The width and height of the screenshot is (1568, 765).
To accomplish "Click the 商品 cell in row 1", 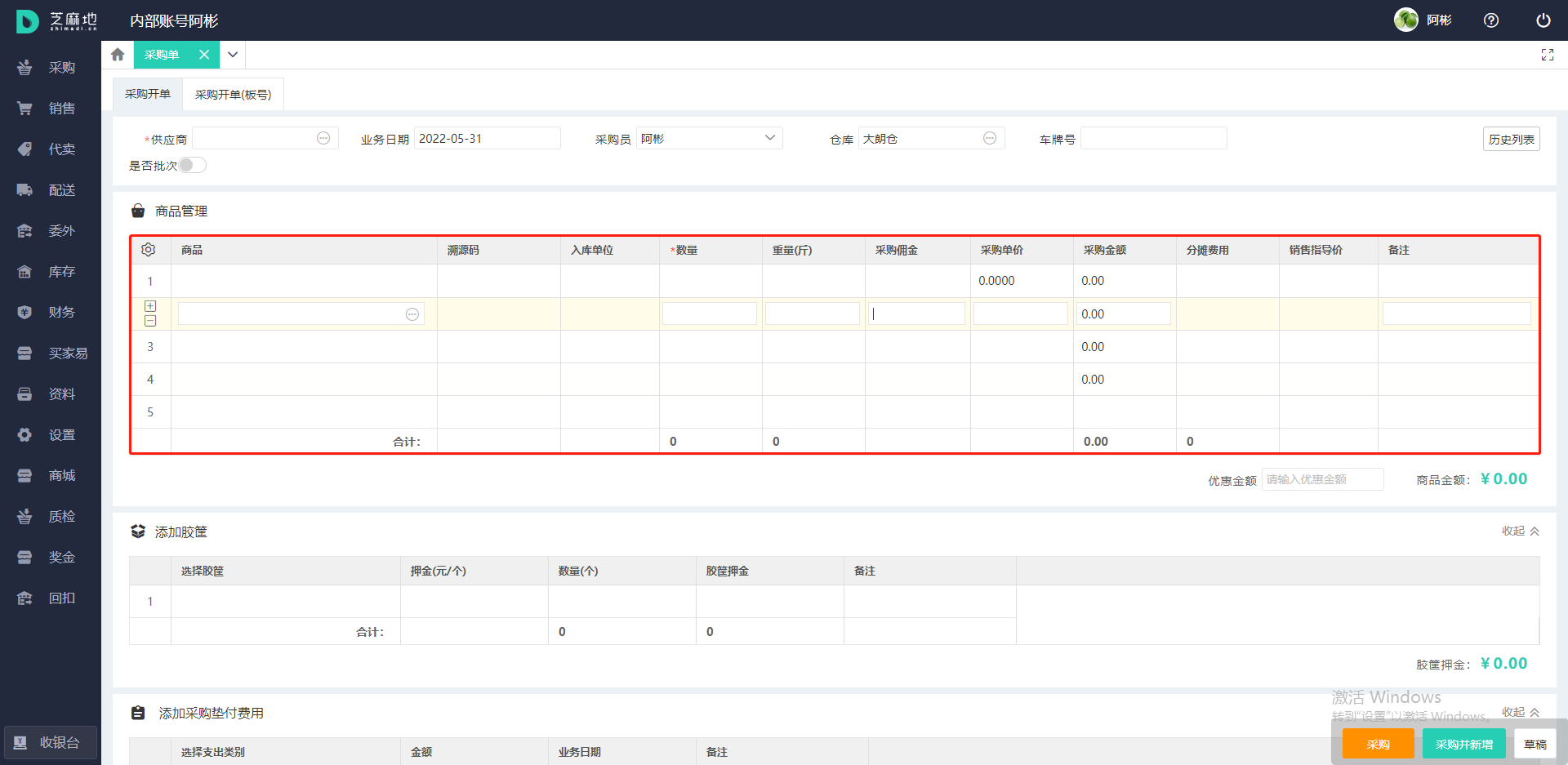I will point(304,281).
